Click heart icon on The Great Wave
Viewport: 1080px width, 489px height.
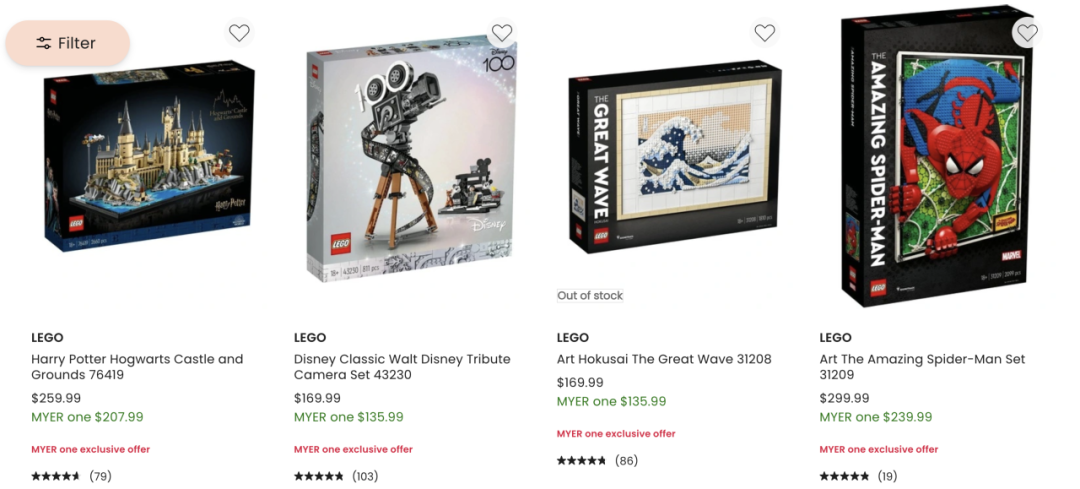coord(765,32)
